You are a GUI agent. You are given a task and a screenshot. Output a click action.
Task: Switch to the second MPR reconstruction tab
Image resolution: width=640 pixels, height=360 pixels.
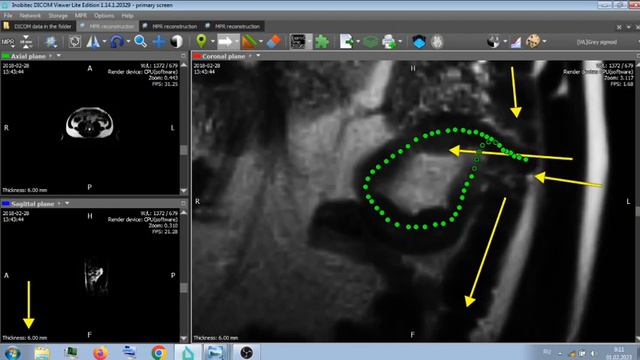(170, 26)
